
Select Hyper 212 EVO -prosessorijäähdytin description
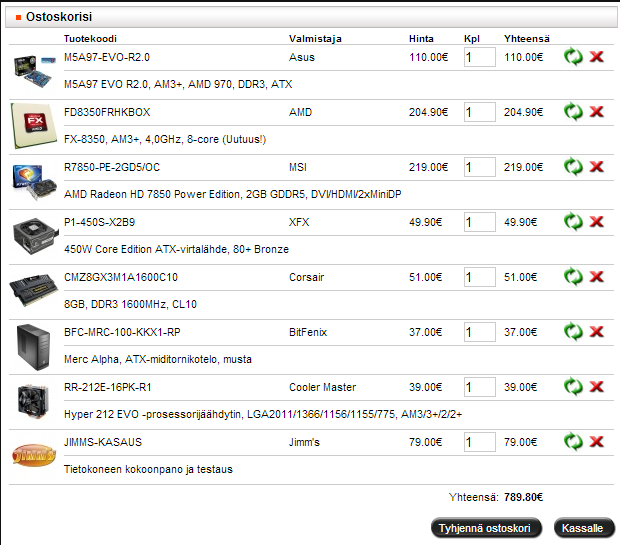(x=263, y=414)
